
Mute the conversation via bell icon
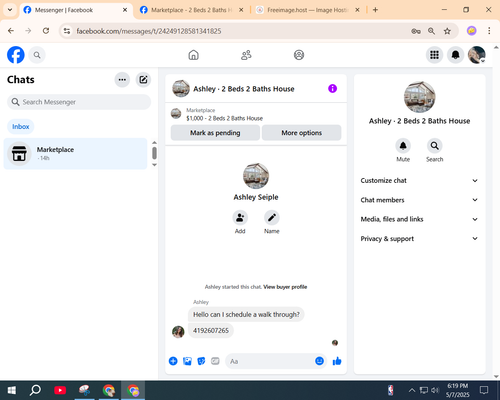[x=403, y=146]
